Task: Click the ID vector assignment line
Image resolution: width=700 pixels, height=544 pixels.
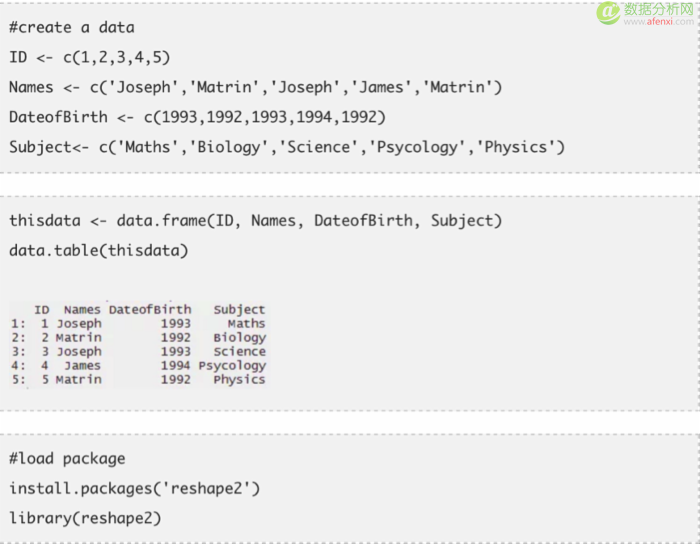Action: click(x=90, y=58)
